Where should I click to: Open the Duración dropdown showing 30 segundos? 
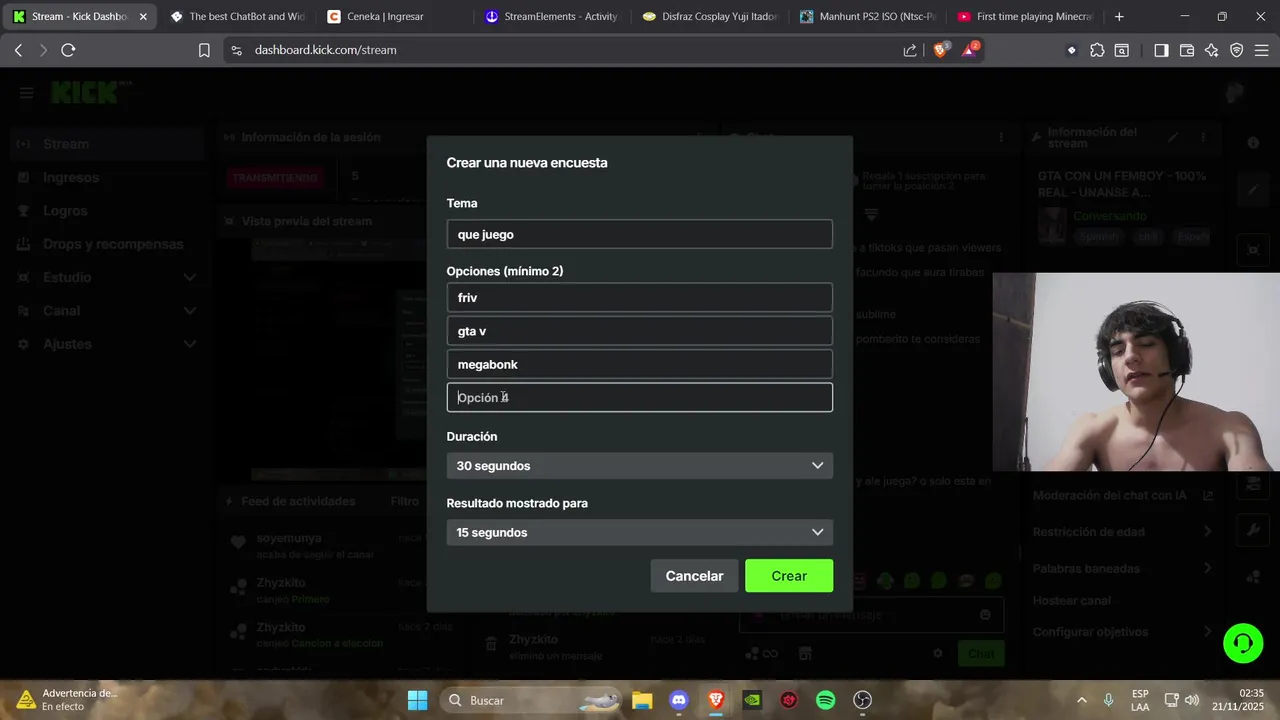pos(640,466)
